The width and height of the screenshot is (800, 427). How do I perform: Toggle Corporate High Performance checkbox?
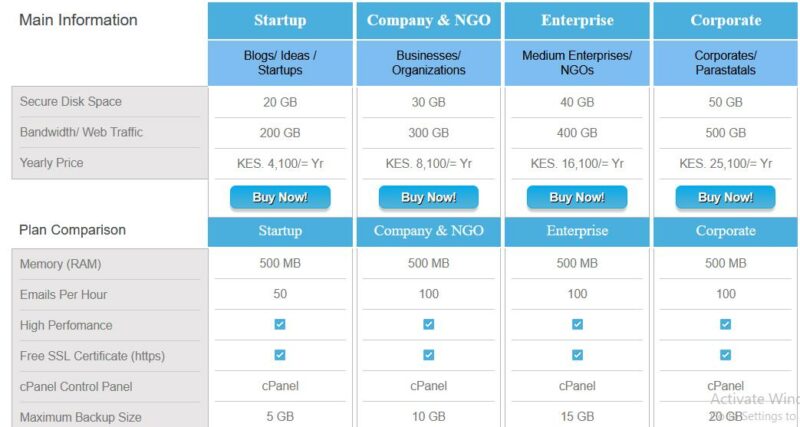(726, 324)
